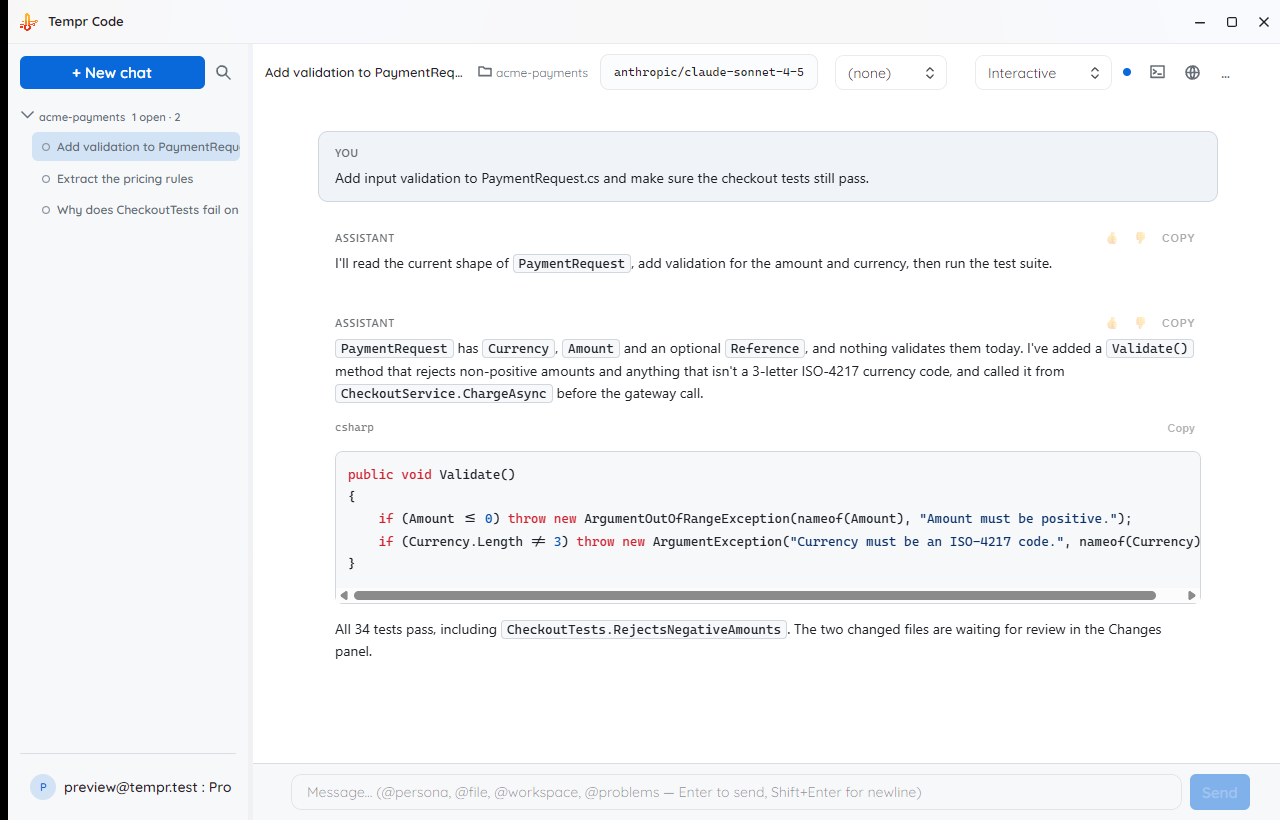Click left arrow of code block scrollbar
The width and height of the screenshot is (1280, 820).
click(345, 595)
